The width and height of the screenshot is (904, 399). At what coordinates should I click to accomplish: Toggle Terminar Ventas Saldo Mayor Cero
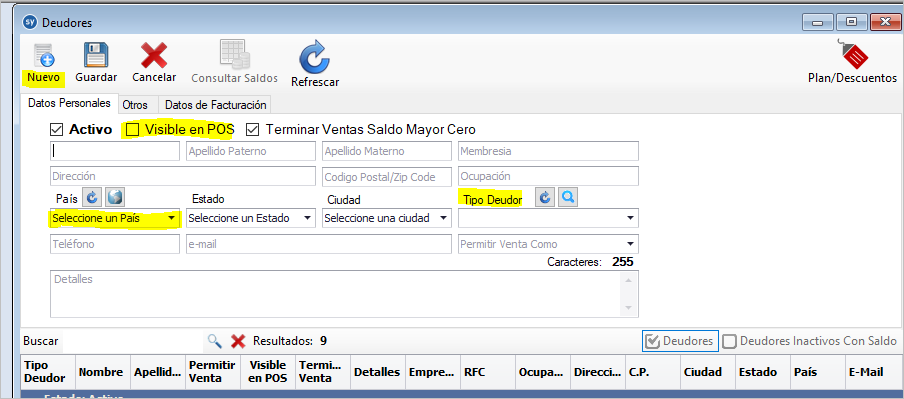[252, 129]
